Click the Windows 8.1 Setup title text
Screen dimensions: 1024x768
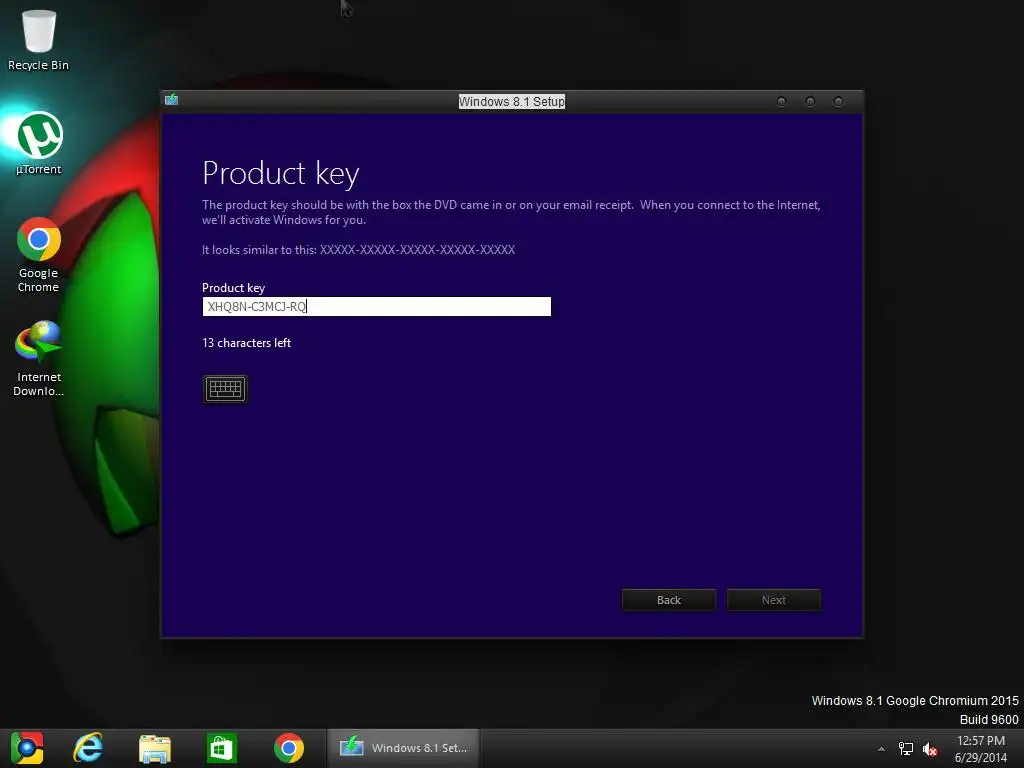(511, 101)
